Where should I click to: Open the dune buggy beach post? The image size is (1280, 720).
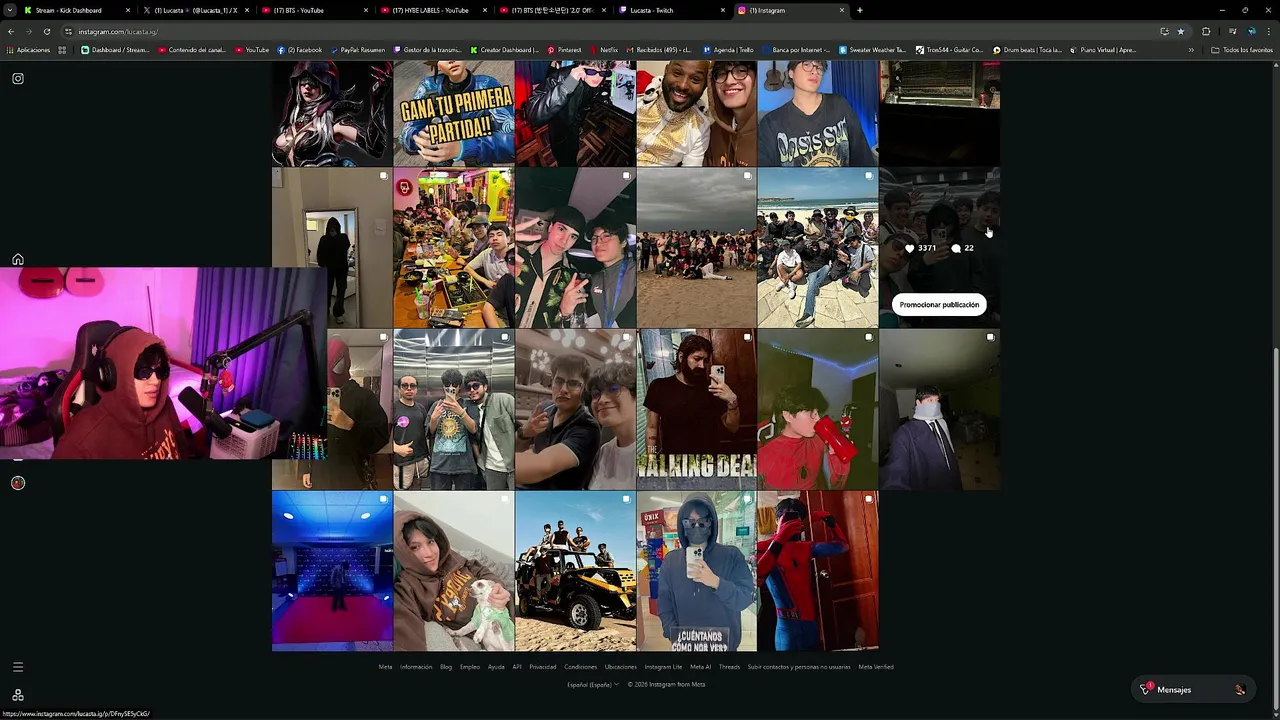coord(575,571)
